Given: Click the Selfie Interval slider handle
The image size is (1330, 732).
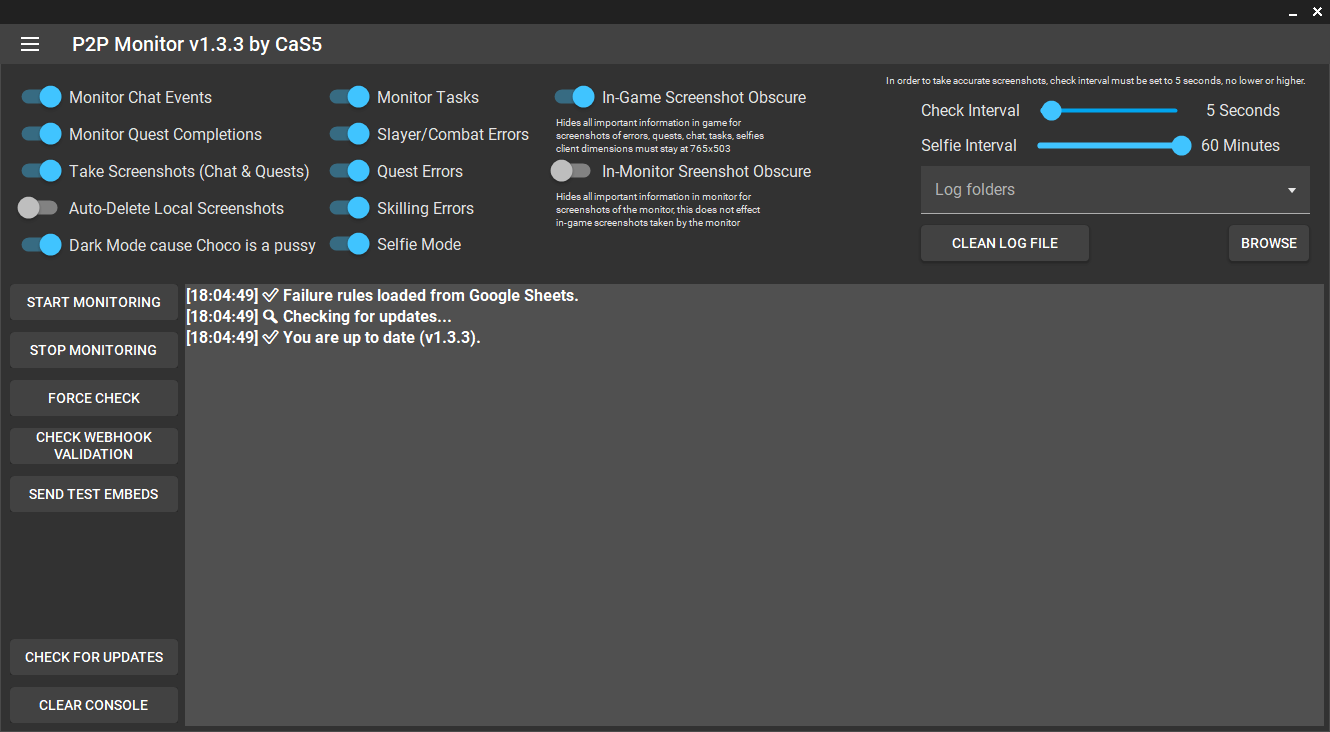Looking at the screenshot, I should 1182,145.
